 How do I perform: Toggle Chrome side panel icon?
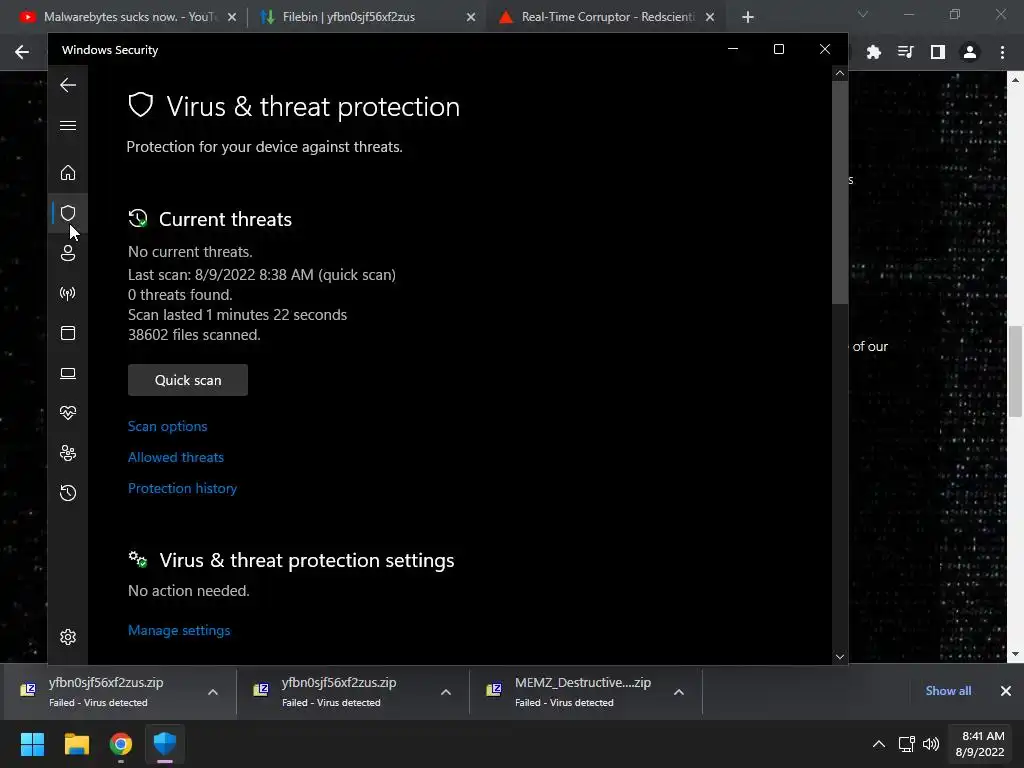click(938, 52)
